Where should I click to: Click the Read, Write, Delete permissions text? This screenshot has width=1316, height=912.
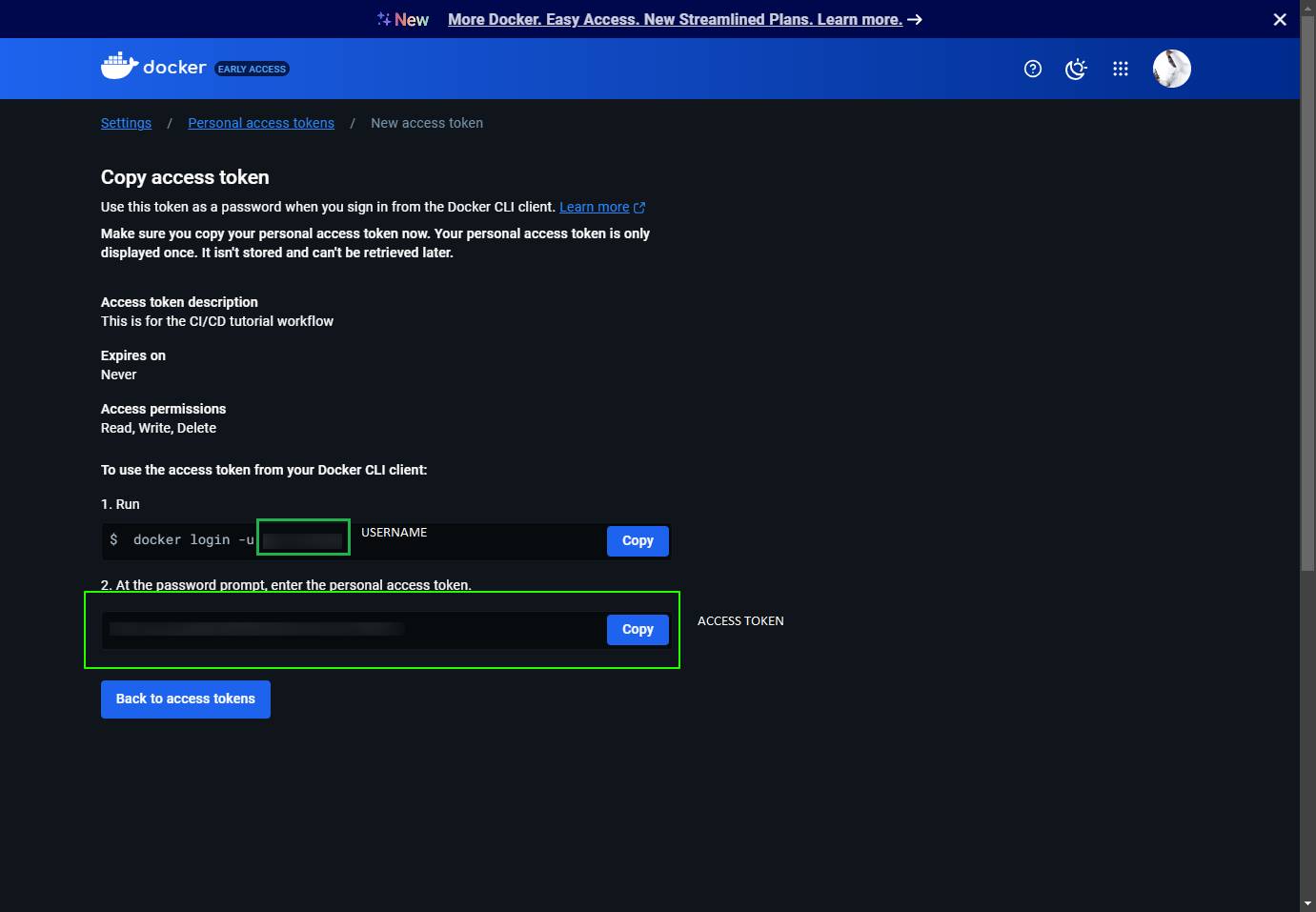(158, 428)
